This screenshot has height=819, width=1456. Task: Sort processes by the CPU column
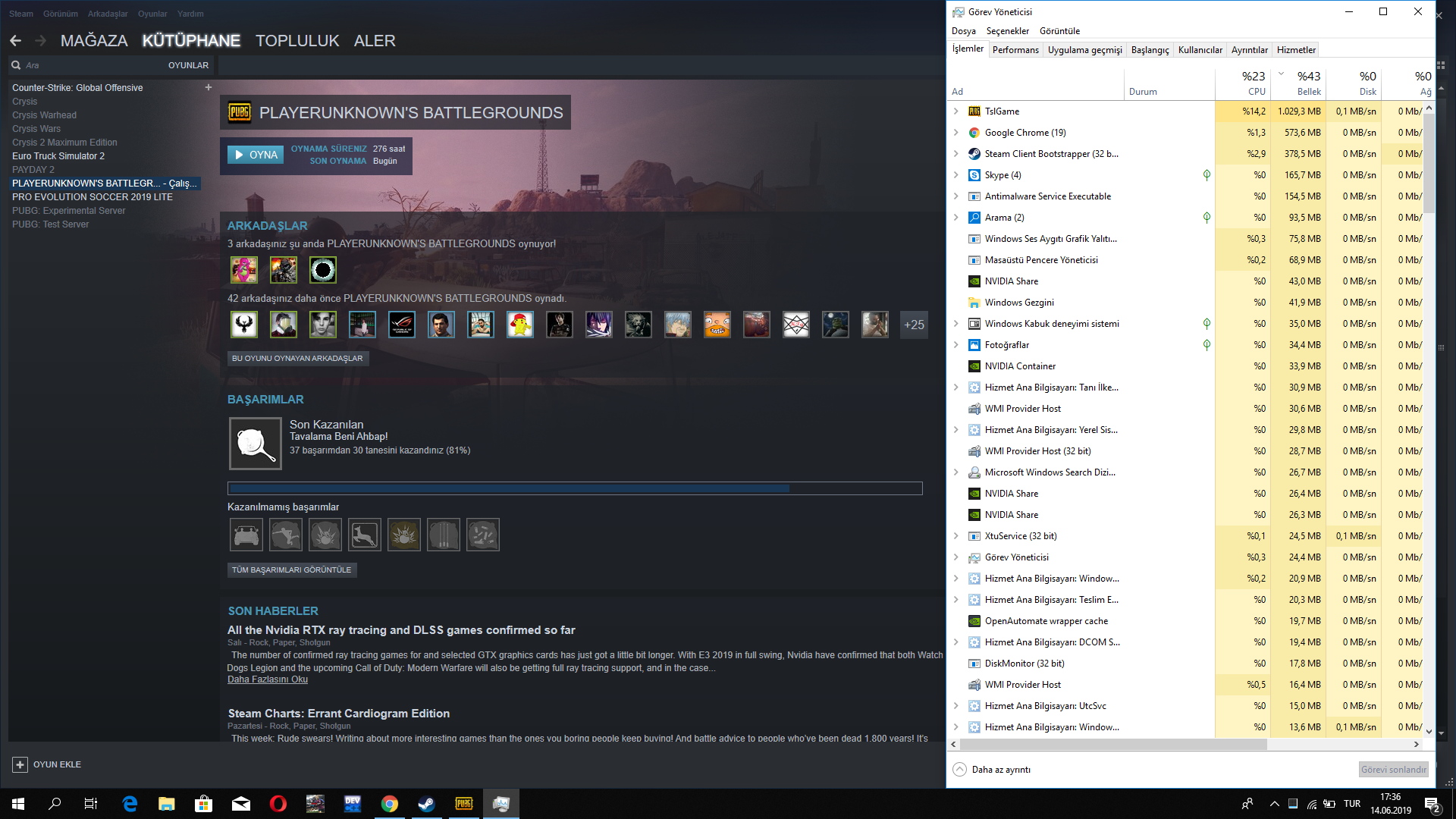1243,83
